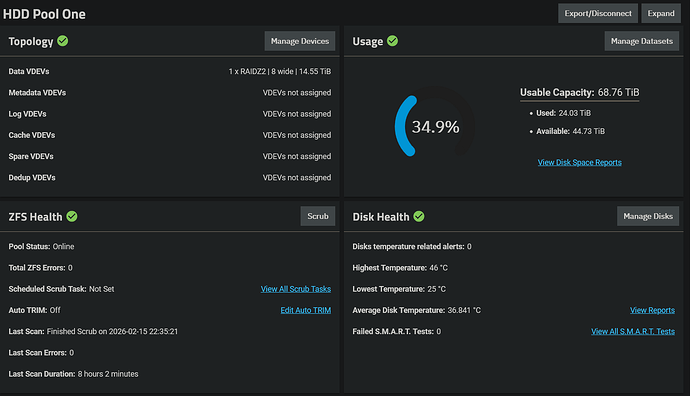Click the 'Last Scan Errors: 0' row
The image size is (690, 396).
click(41, 352)
